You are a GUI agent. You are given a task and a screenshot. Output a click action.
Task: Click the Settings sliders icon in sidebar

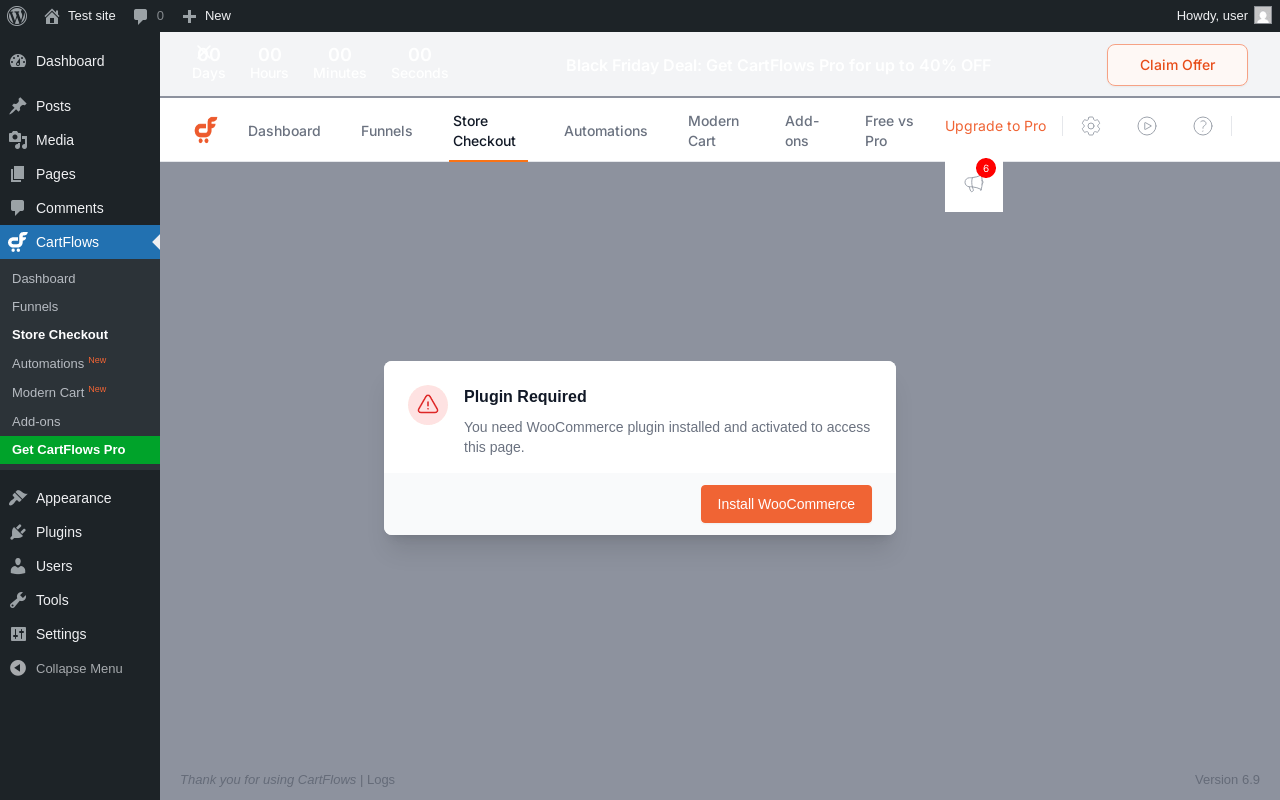[x=18, y=634]
